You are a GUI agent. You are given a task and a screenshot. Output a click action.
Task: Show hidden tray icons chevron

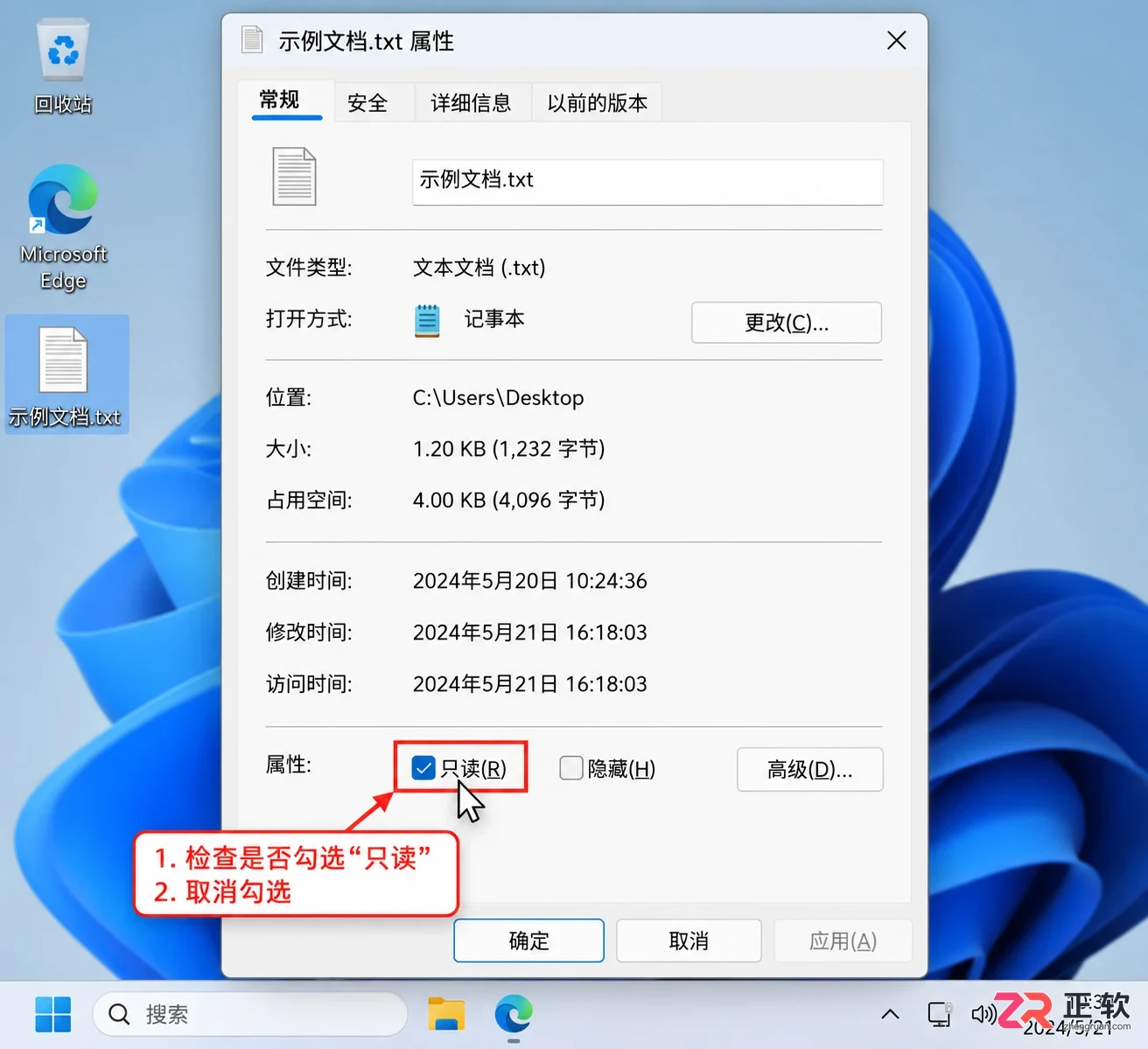890,1014
